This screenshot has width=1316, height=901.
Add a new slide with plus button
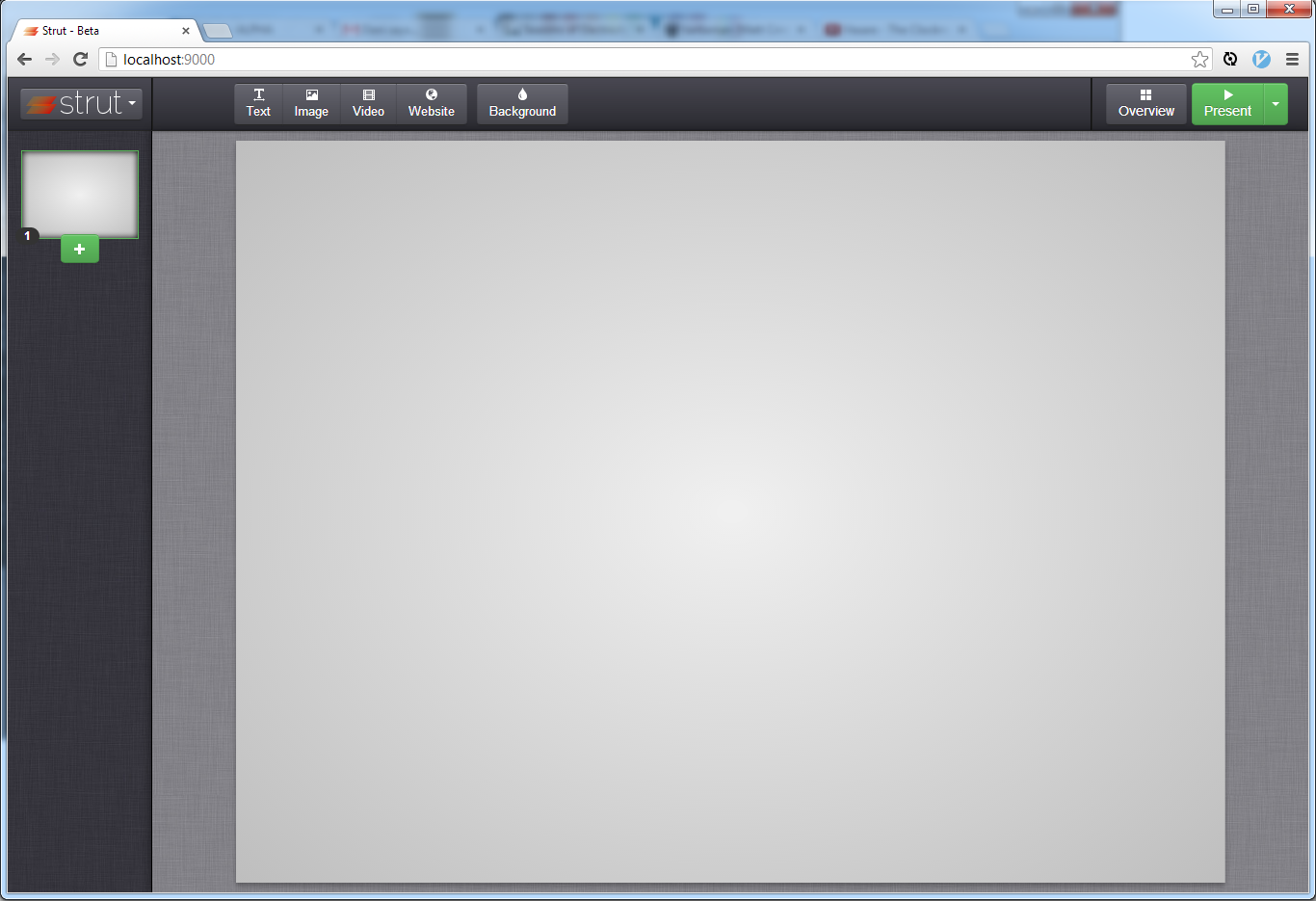click(80, 250)
